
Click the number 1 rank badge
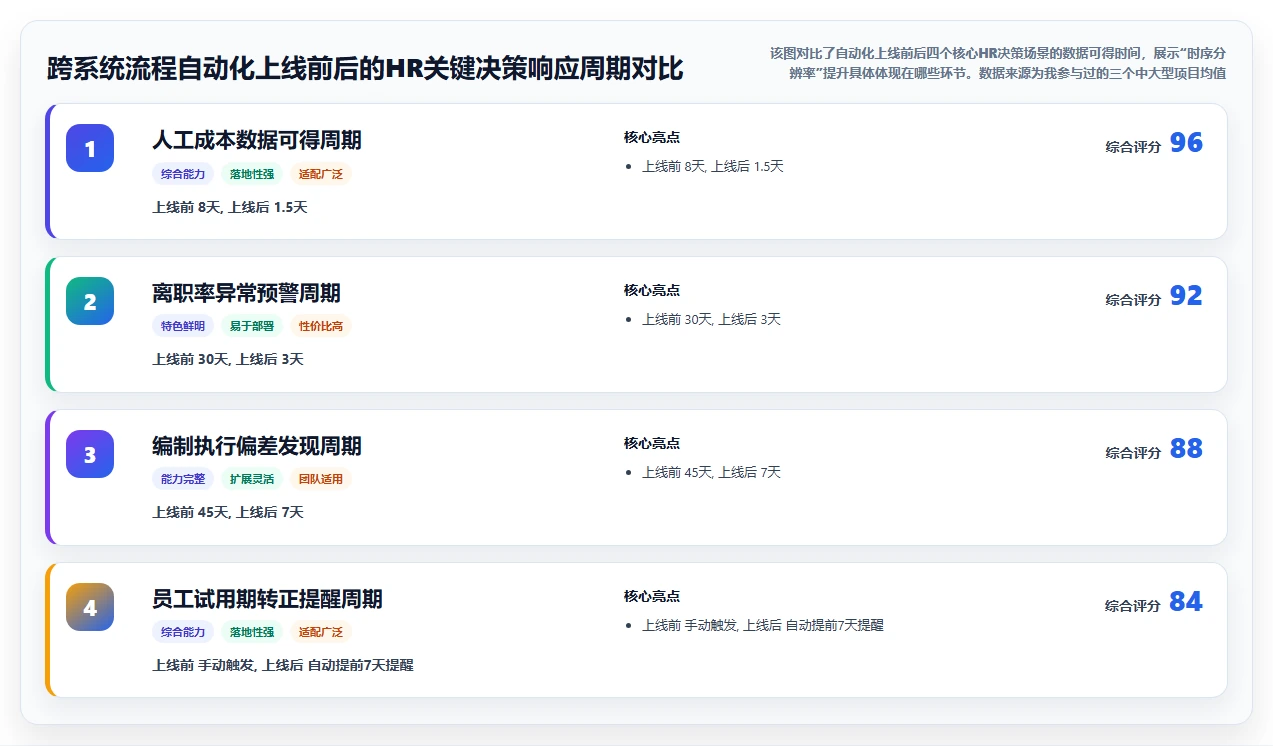tap(90, 148)
